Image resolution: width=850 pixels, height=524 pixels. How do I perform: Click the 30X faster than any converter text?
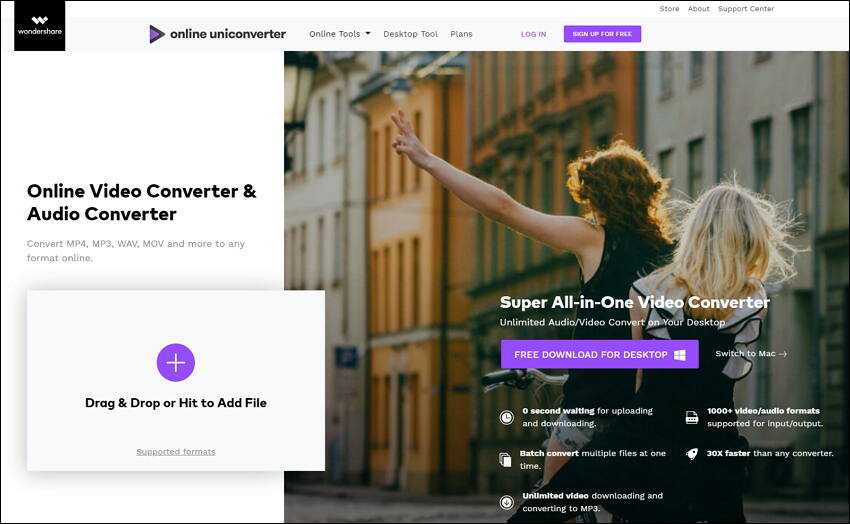(x=770, y=454)
